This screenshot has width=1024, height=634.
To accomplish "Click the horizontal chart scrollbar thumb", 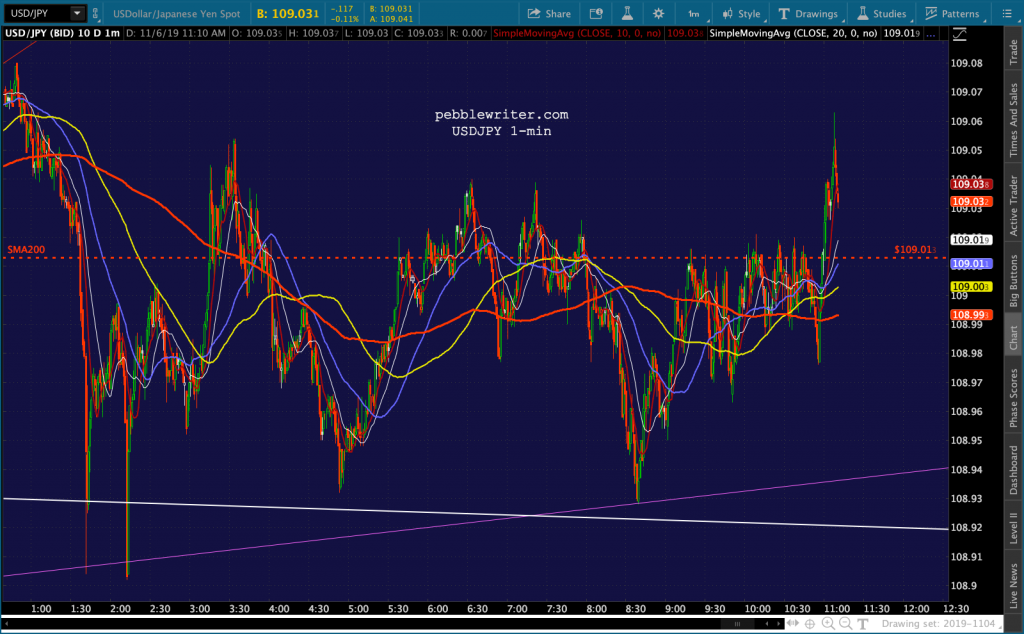I will coord(737,624).
